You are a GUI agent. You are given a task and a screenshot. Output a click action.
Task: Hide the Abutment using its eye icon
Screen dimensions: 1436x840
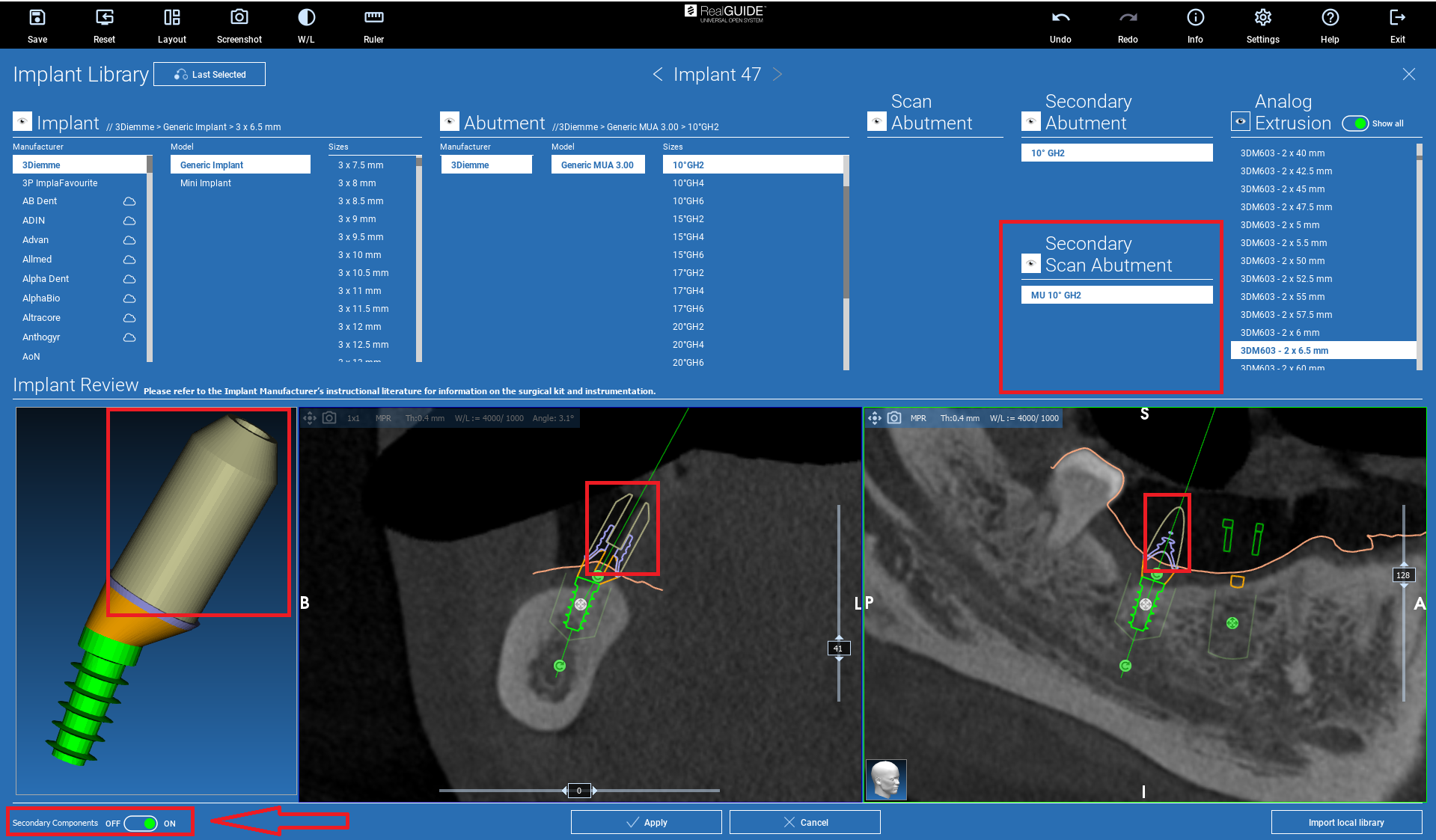[x=450, y=121]
